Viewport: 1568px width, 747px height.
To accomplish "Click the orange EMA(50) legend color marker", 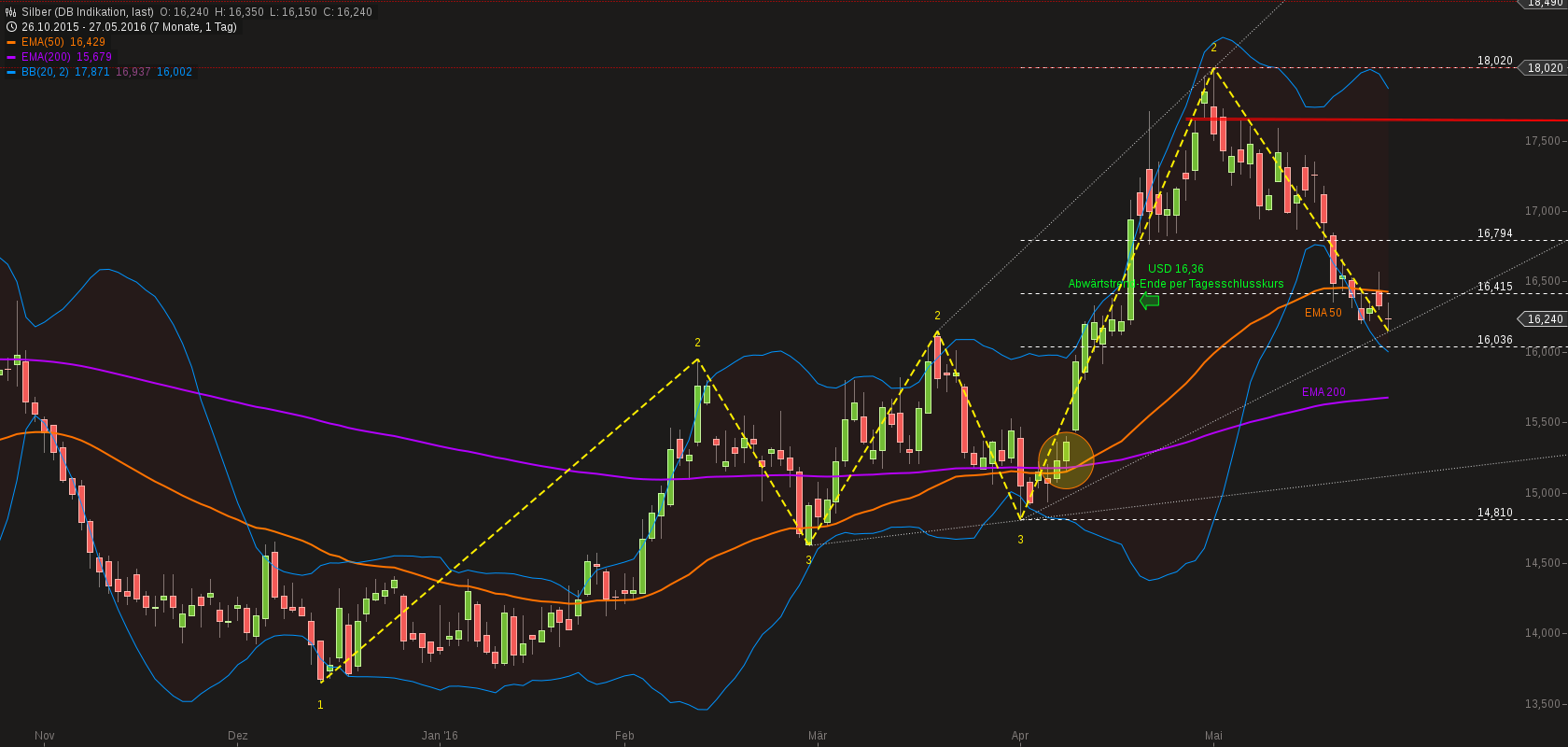I will click(11, 42).
